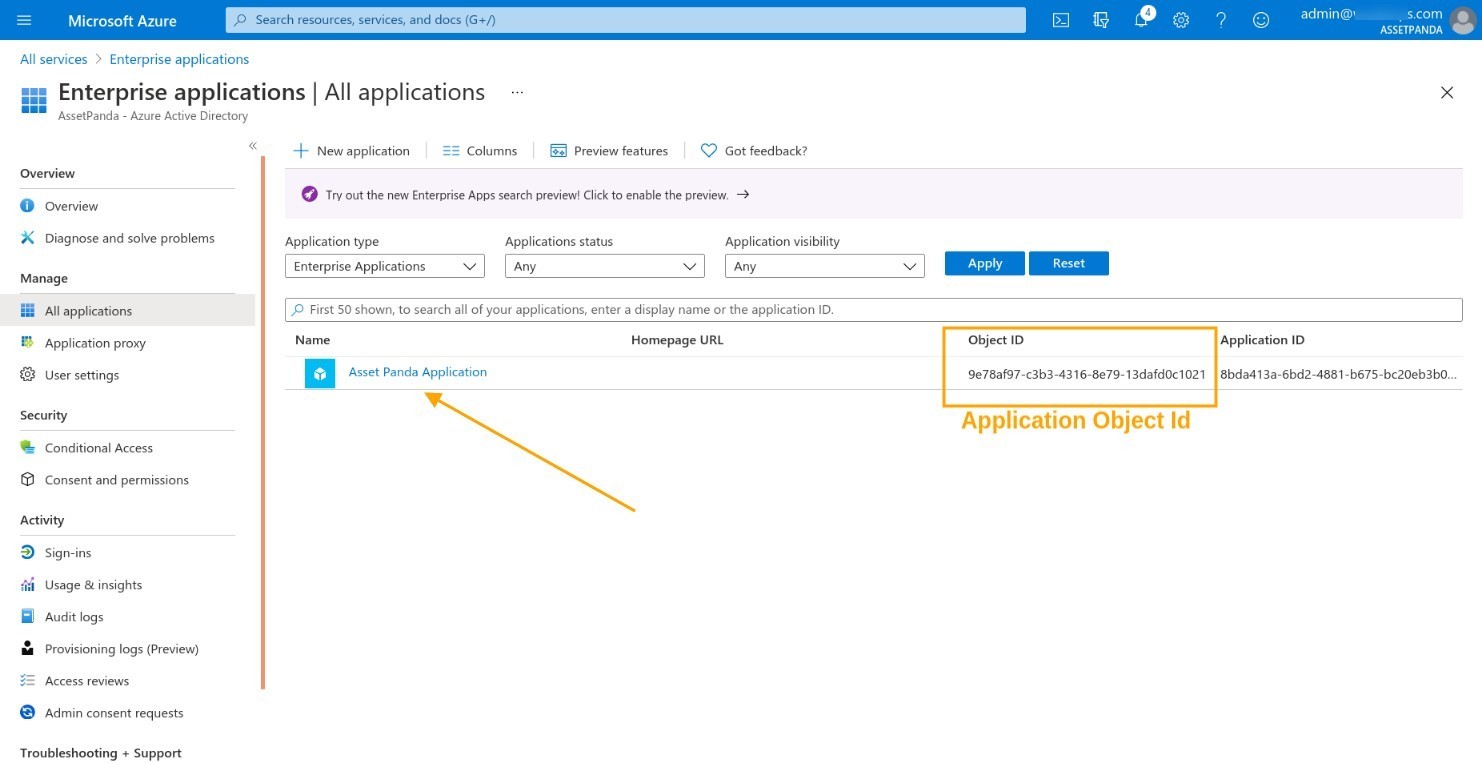Open Audit logs
The image size is (1482, 763).
[74, 617]
